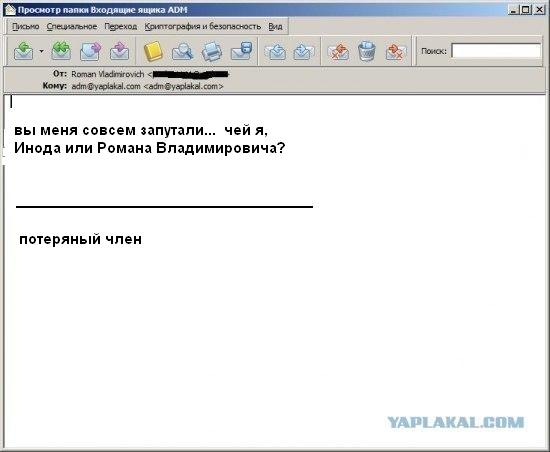Click the Redirect message pink-arrow icon
The image size is (550, 452).
tap(119, 51)
